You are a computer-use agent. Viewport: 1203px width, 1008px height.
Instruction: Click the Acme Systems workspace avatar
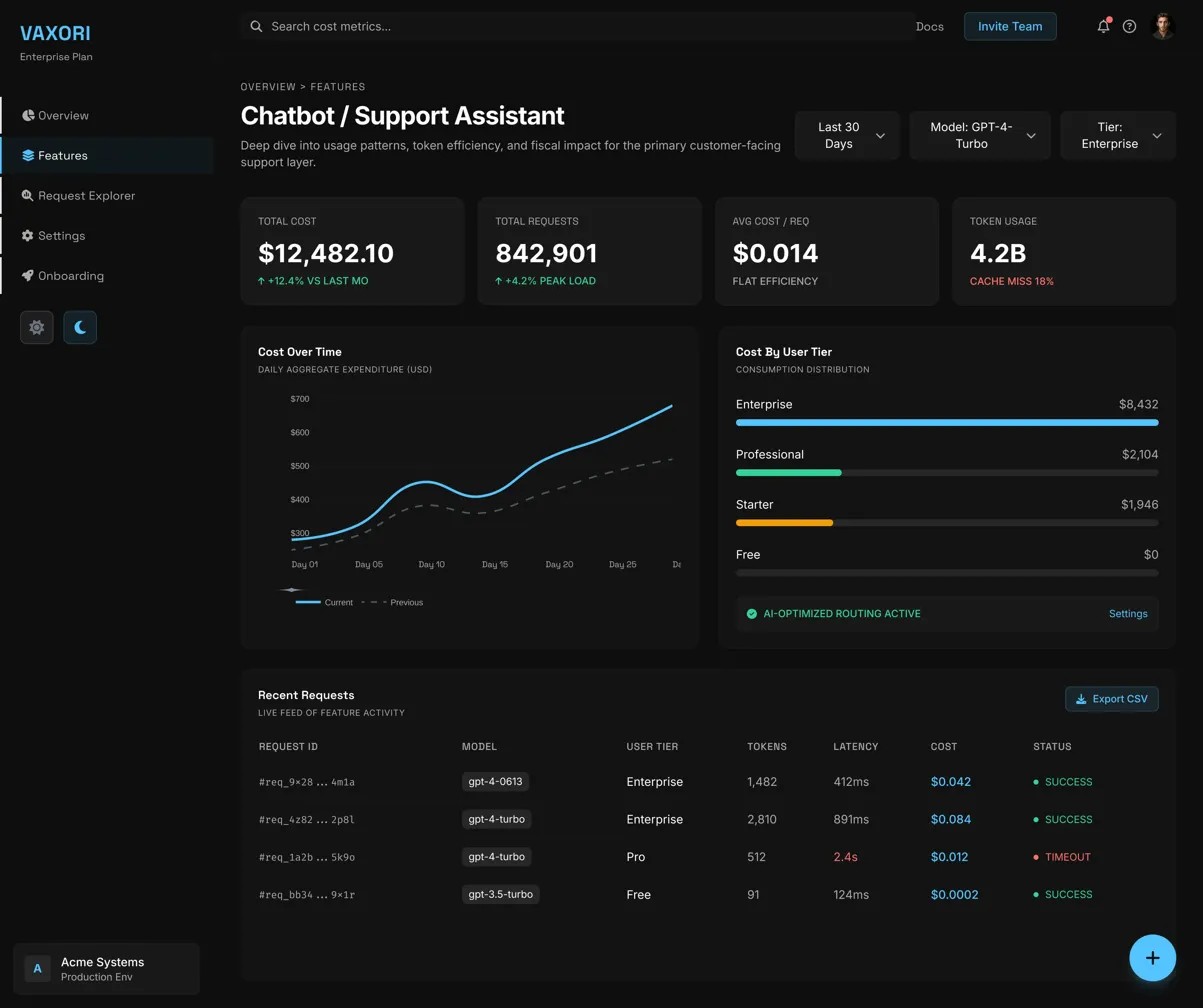click(x=37, y=968)
